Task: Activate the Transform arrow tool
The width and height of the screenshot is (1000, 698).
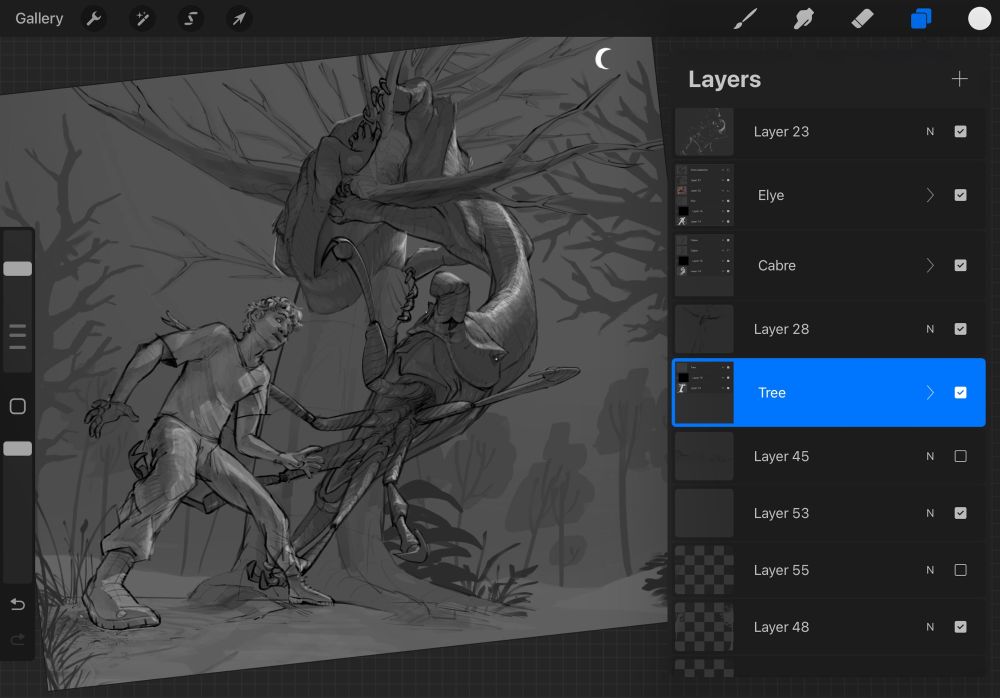Action: tap(238, 19)
